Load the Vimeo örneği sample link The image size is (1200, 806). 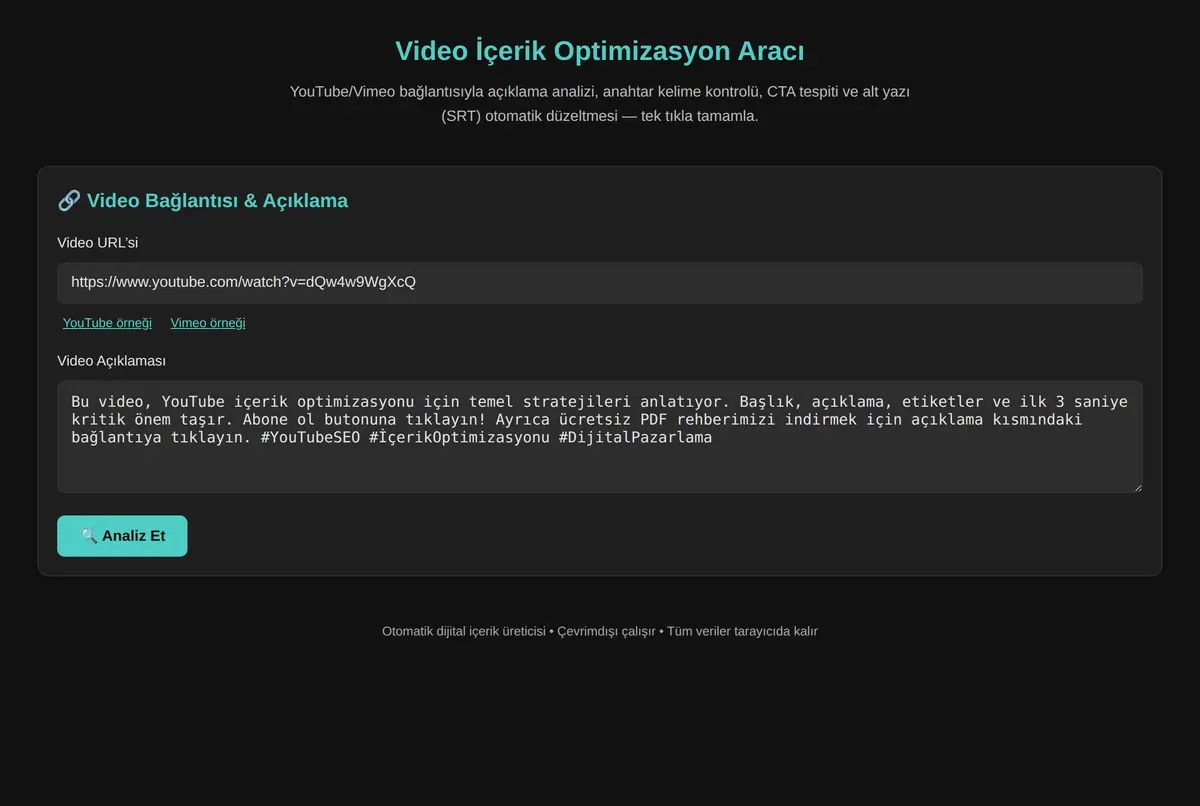point(208,323)
